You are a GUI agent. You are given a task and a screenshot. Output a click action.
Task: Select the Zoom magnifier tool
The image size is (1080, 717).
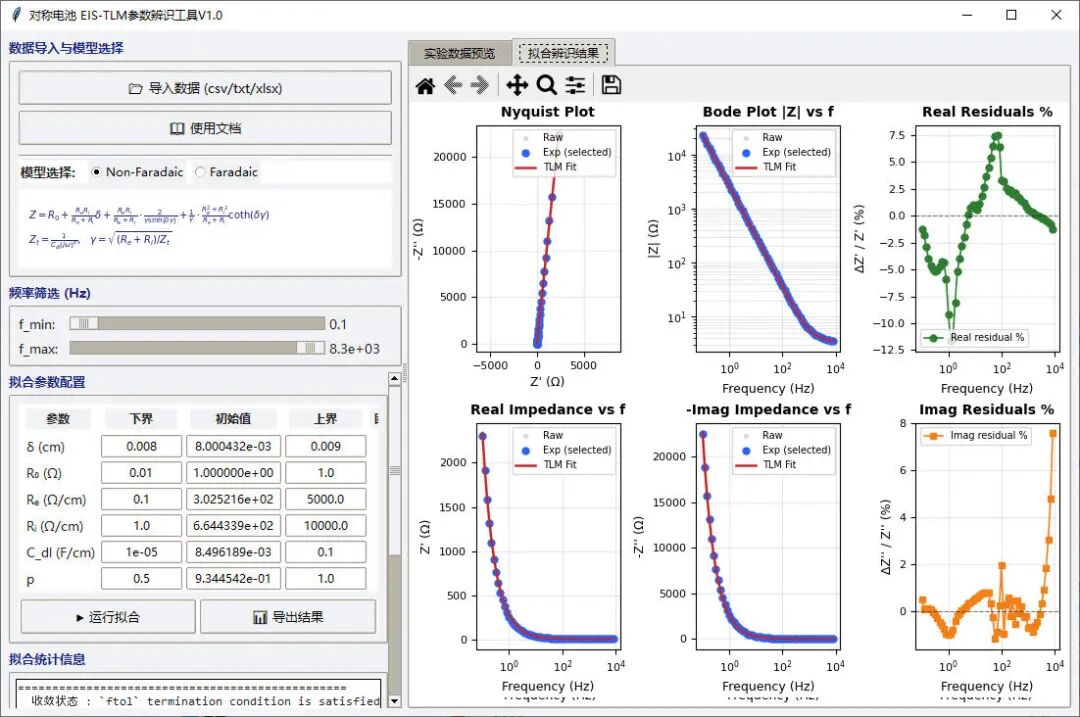(x=546, y=85)
